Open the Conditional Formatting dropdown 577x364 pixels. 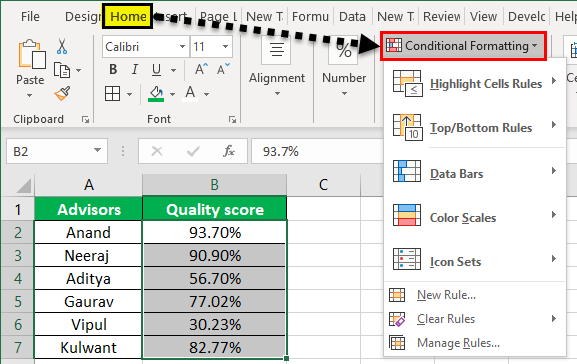tap(463, 46)
